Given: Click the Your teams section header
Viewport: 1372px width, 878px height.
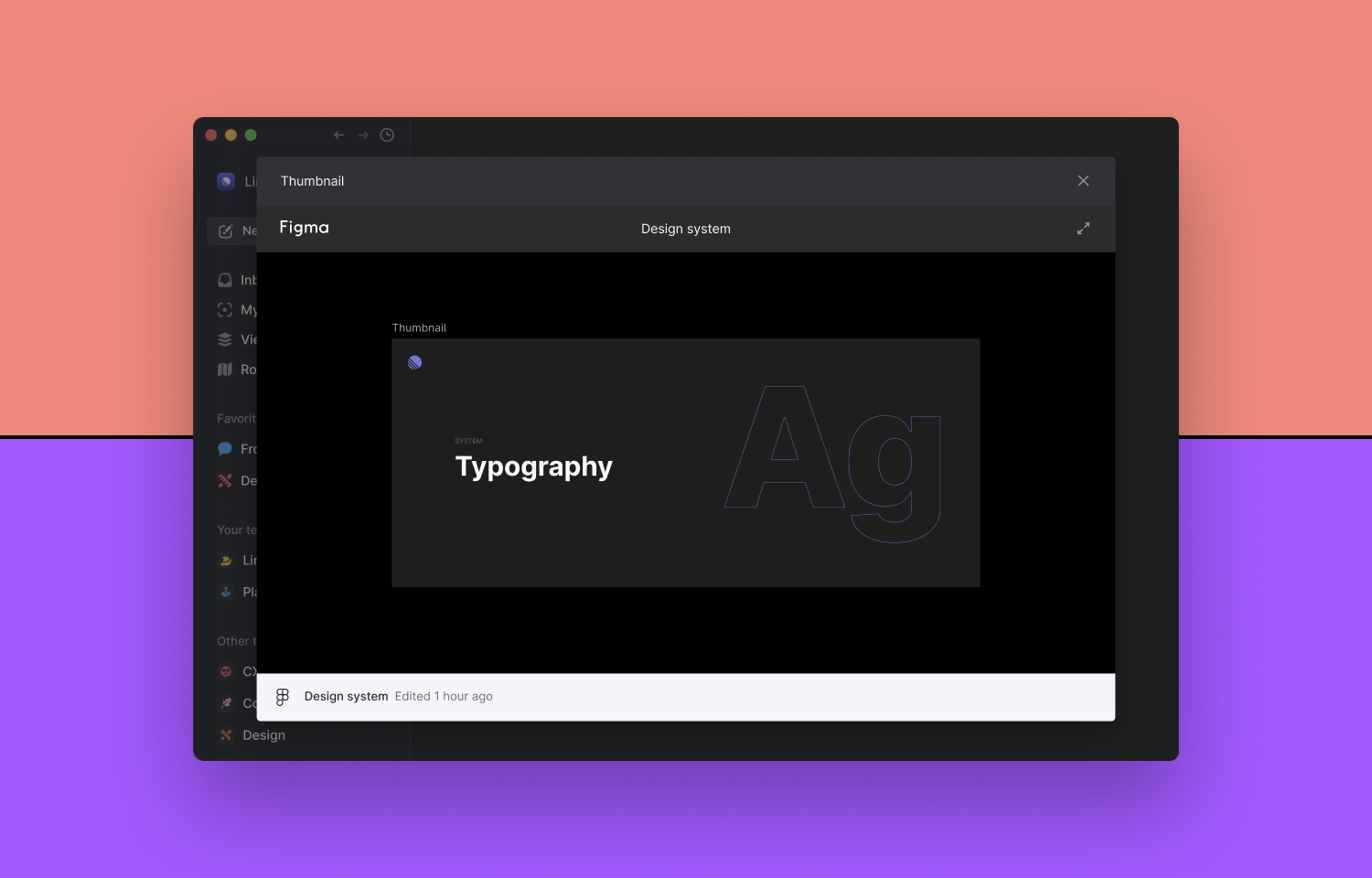Looking at the screenshot, I should coord(237,530).
